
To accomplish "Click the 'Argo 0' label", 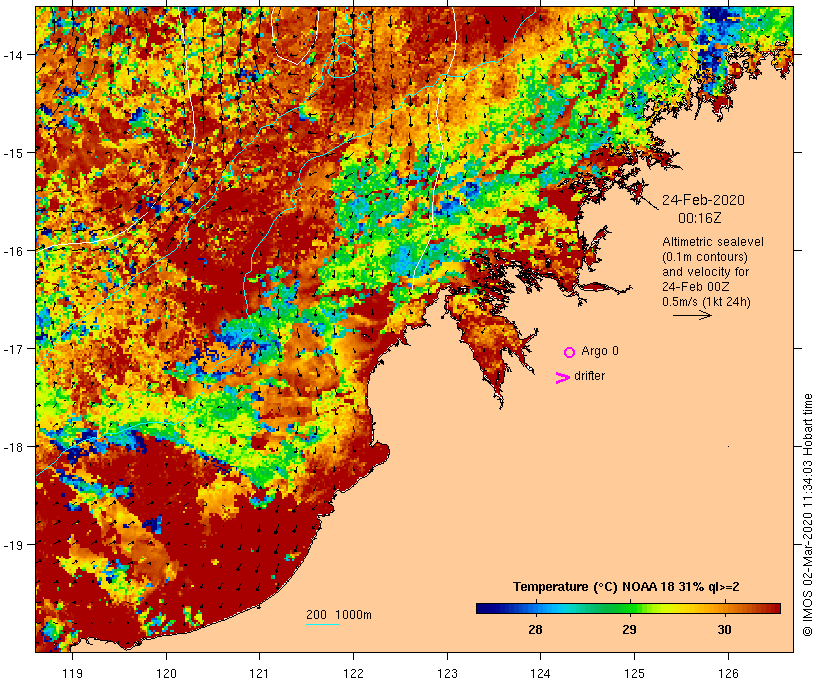I will tap(600, 351).
